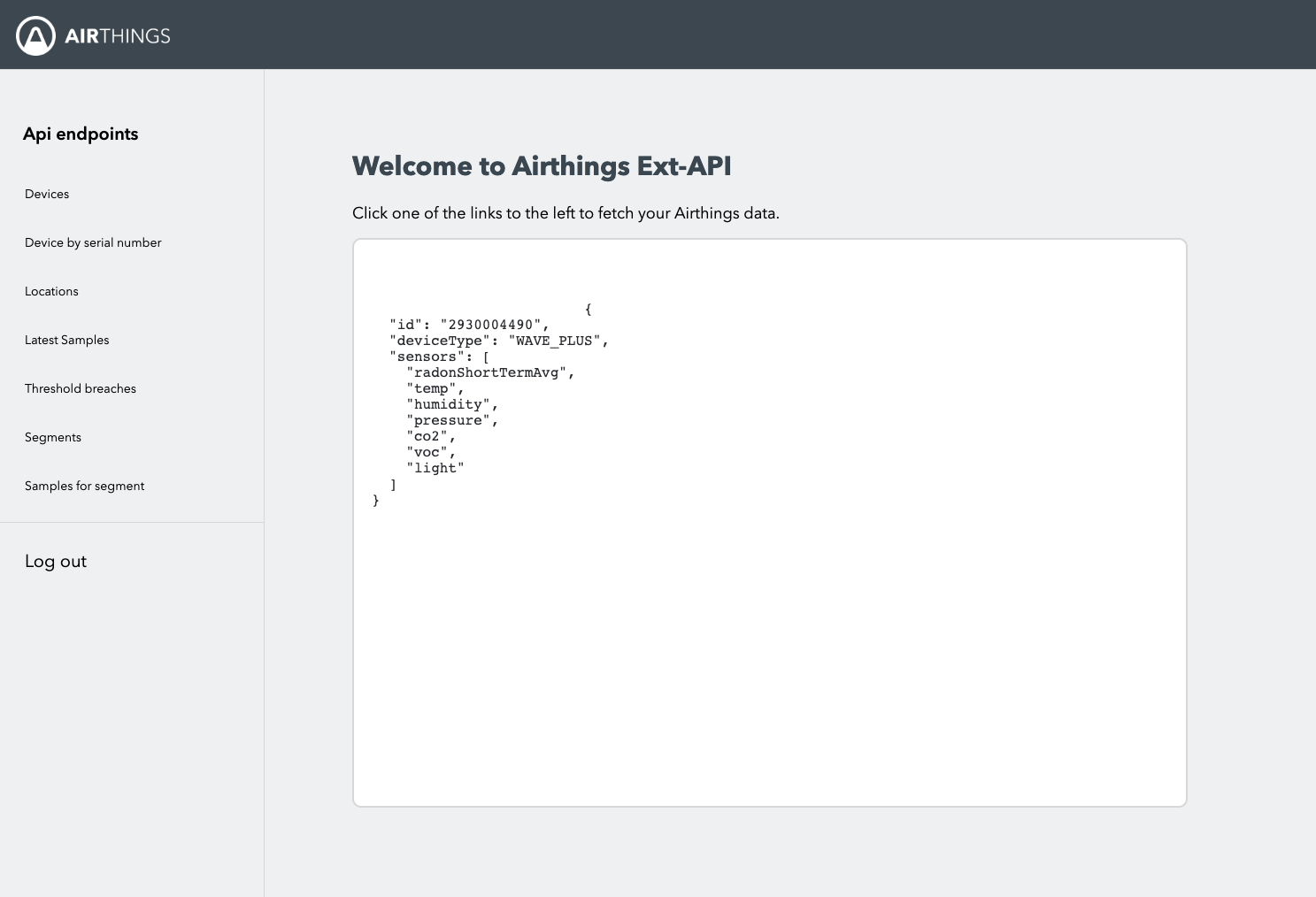The image size is (1316, 897).
Task: Open Samples for segment endpoint
Action: (85, 486)
